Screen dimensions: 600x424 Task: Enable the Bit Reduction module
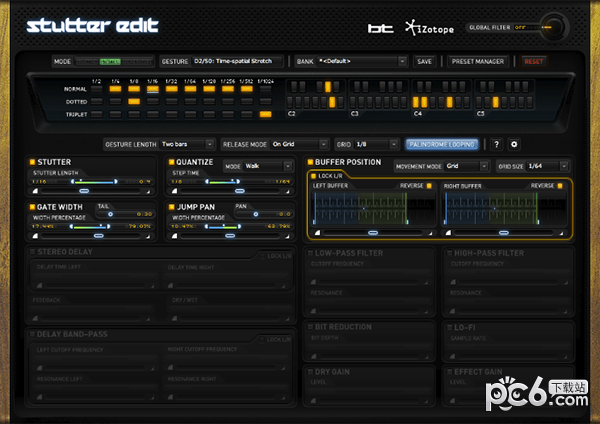(x=310, y=327)
